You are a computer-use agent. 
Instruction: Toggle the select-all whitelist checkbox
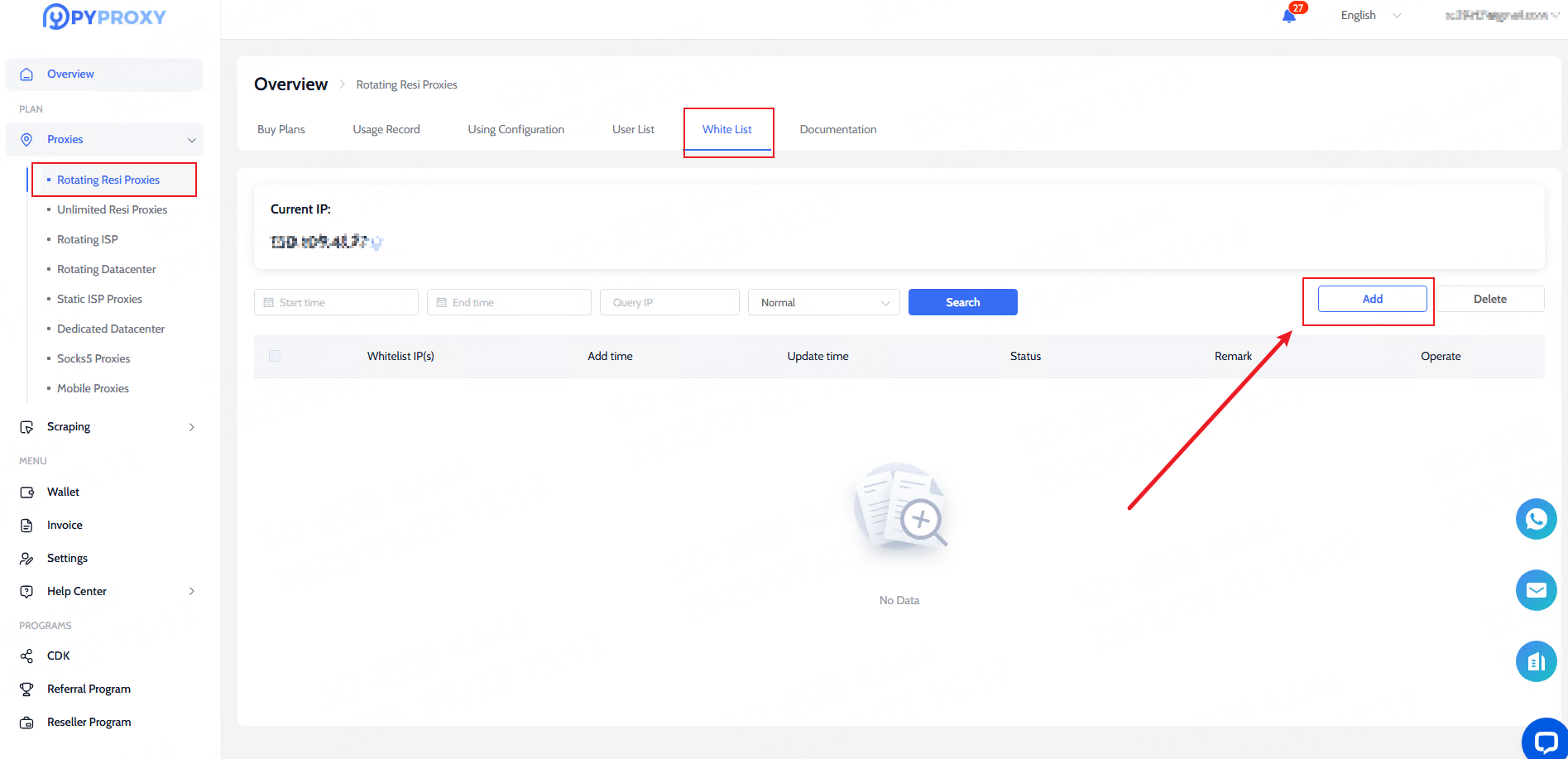pos(275,356)
